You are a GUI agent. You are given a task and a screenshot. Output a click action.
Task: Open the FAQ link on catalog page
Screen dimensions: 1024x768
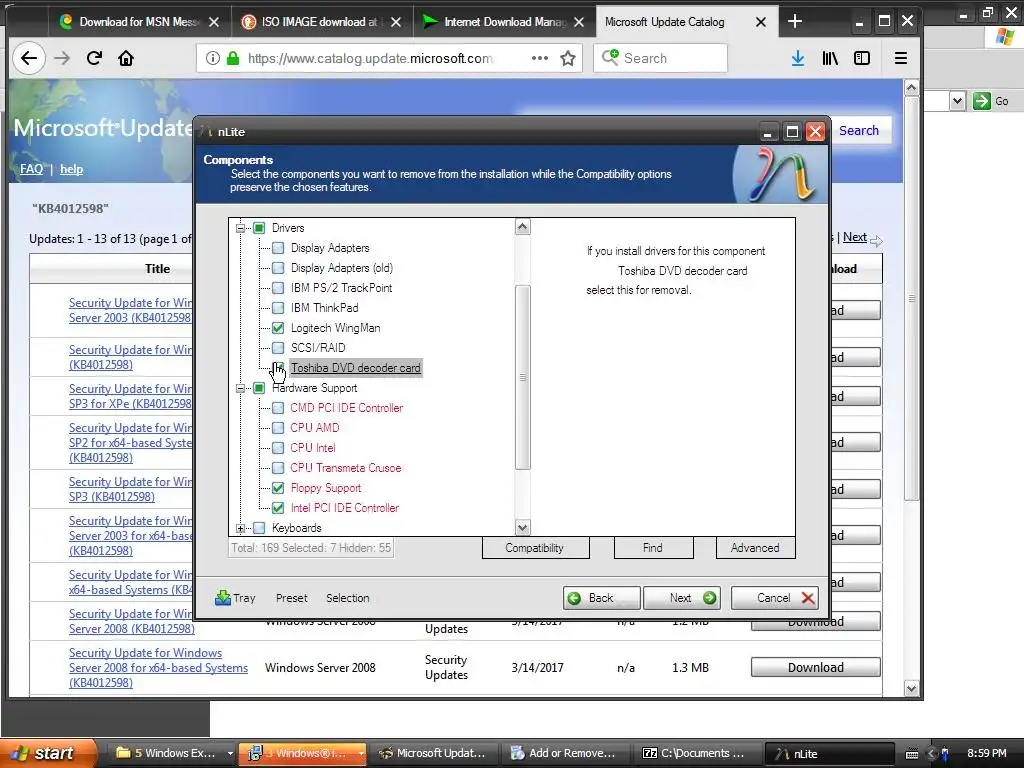[31, 169]
